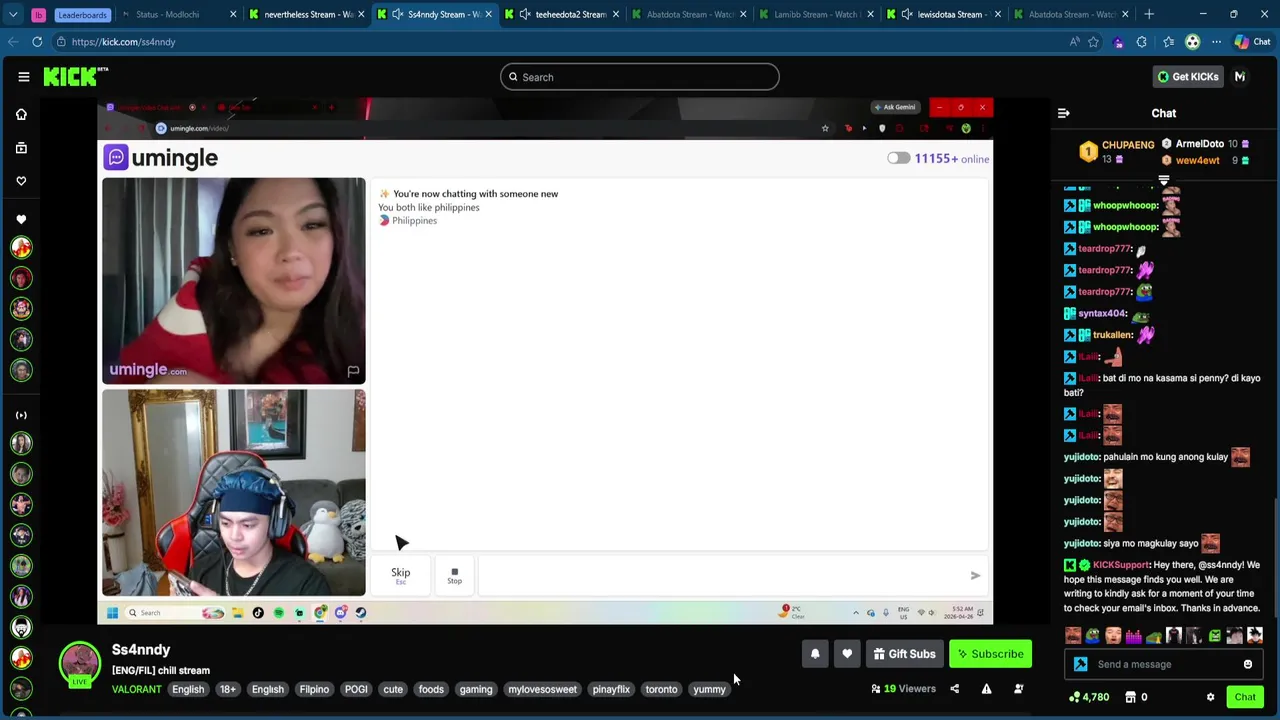The width and height of the screenshot is (1280, 720).
Task: Subscribe to Ss4nndy channel
Action: pyautogui.click(x=990, y=654)
